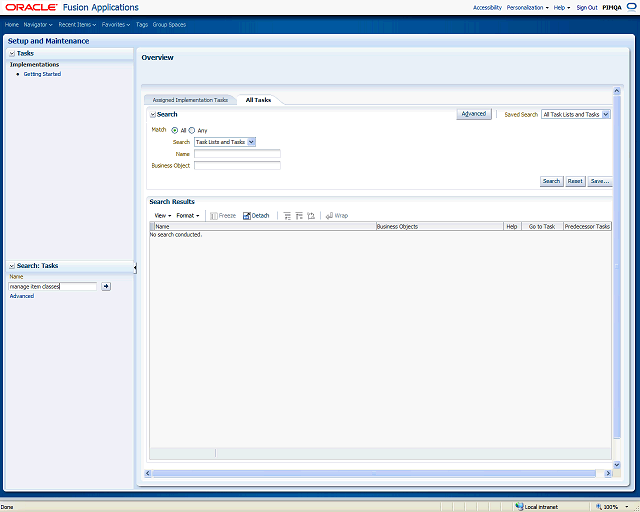
Task: Click the arrow icon beside the task search field
Action: point(106,286)
